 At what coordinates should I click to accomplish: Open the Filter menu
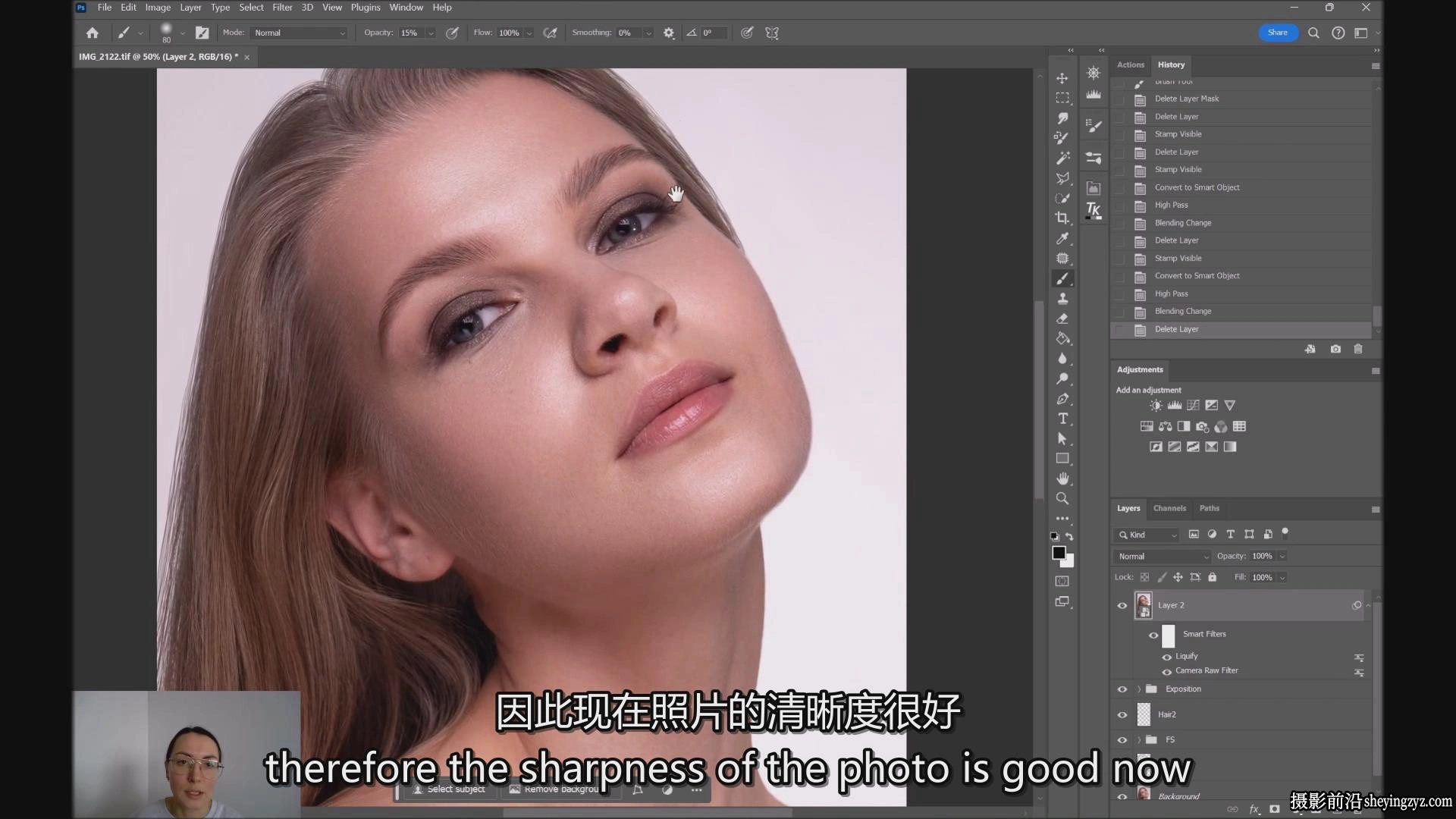(282, 8)
